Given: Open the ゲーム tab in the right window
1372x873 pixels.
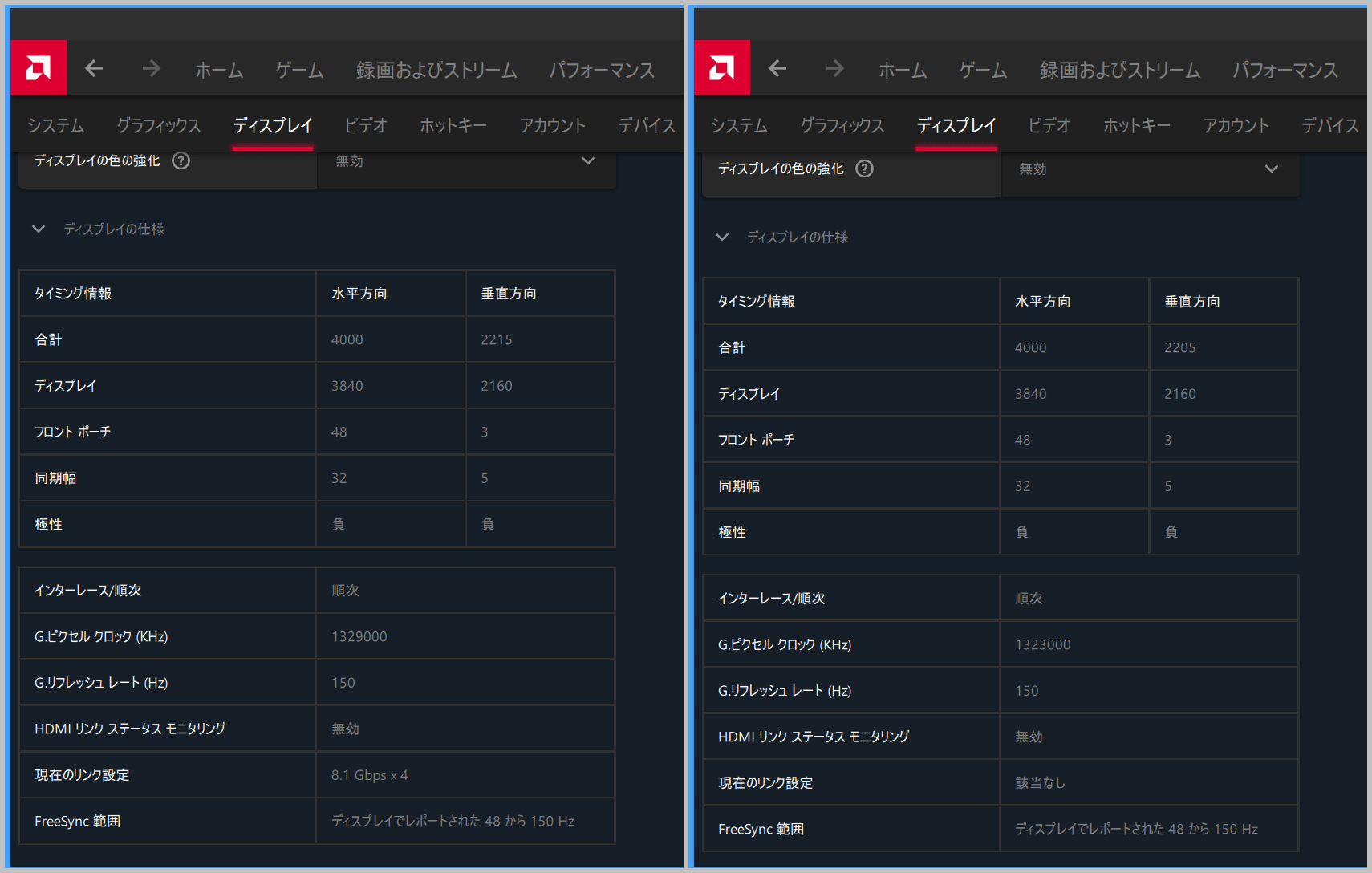Looking at the screenshot, I should click(x=983, y=70).
